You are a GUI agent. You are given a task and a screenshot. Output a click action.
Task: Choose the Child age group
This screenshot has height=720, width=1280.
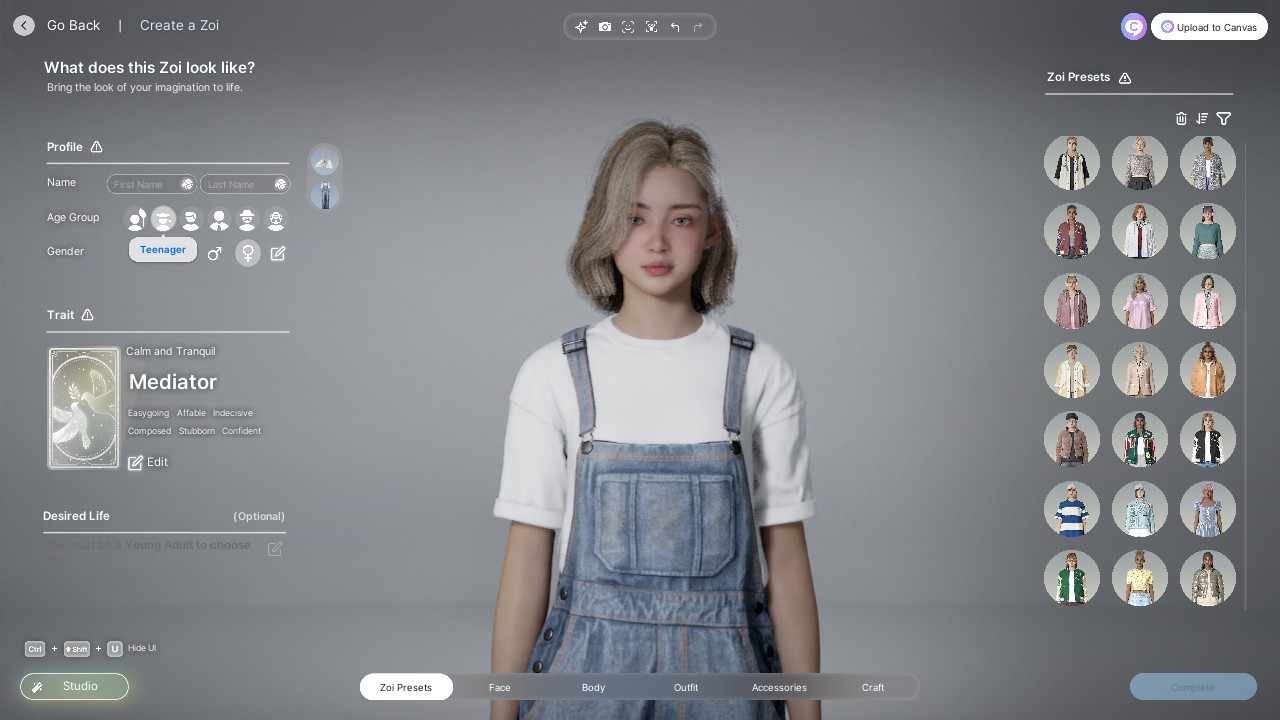(x=136, y=219)
